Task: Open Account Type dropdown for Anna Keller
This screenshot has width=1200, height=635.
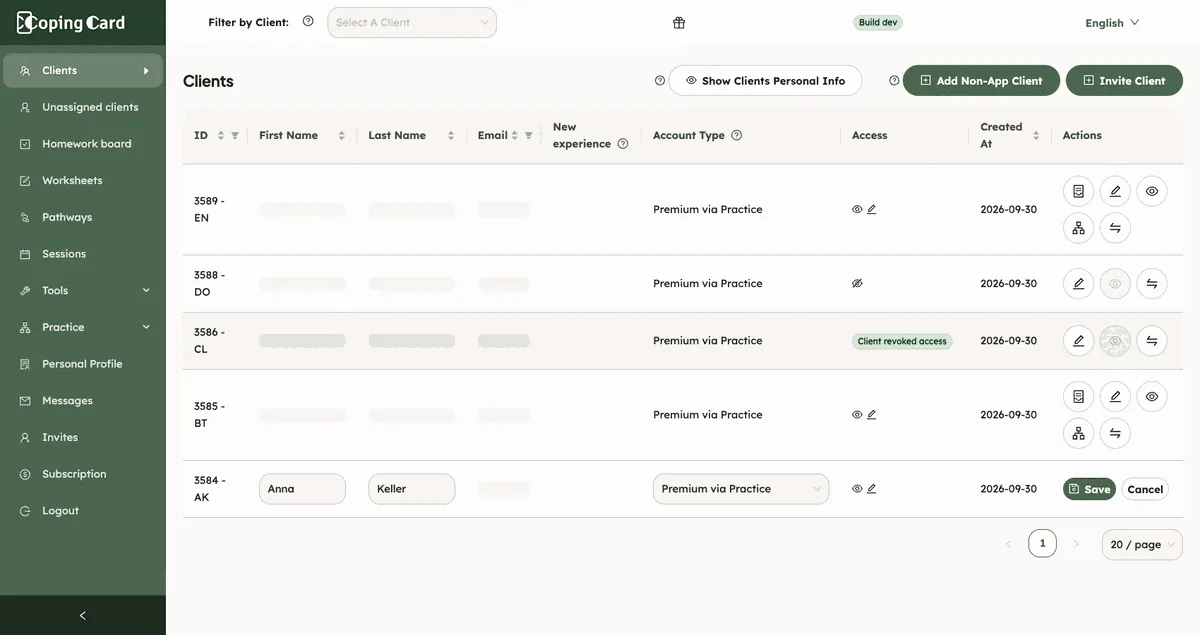Action: click(741, 489)
